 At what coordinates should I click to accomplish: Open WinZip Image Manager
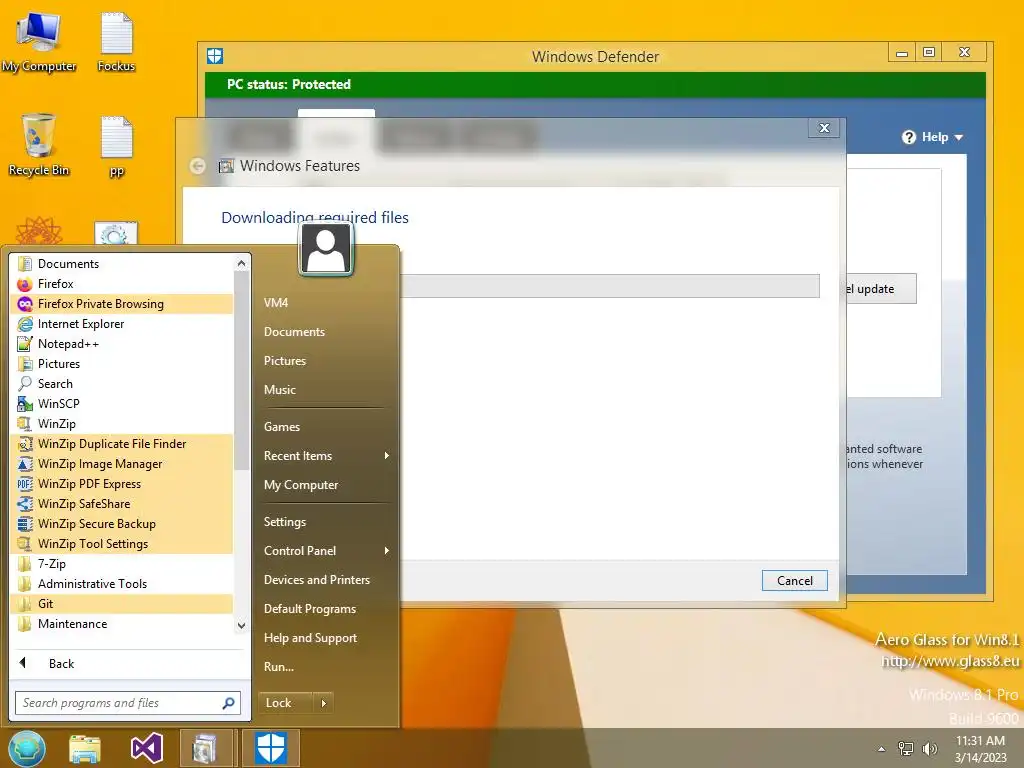coord(122,464)
